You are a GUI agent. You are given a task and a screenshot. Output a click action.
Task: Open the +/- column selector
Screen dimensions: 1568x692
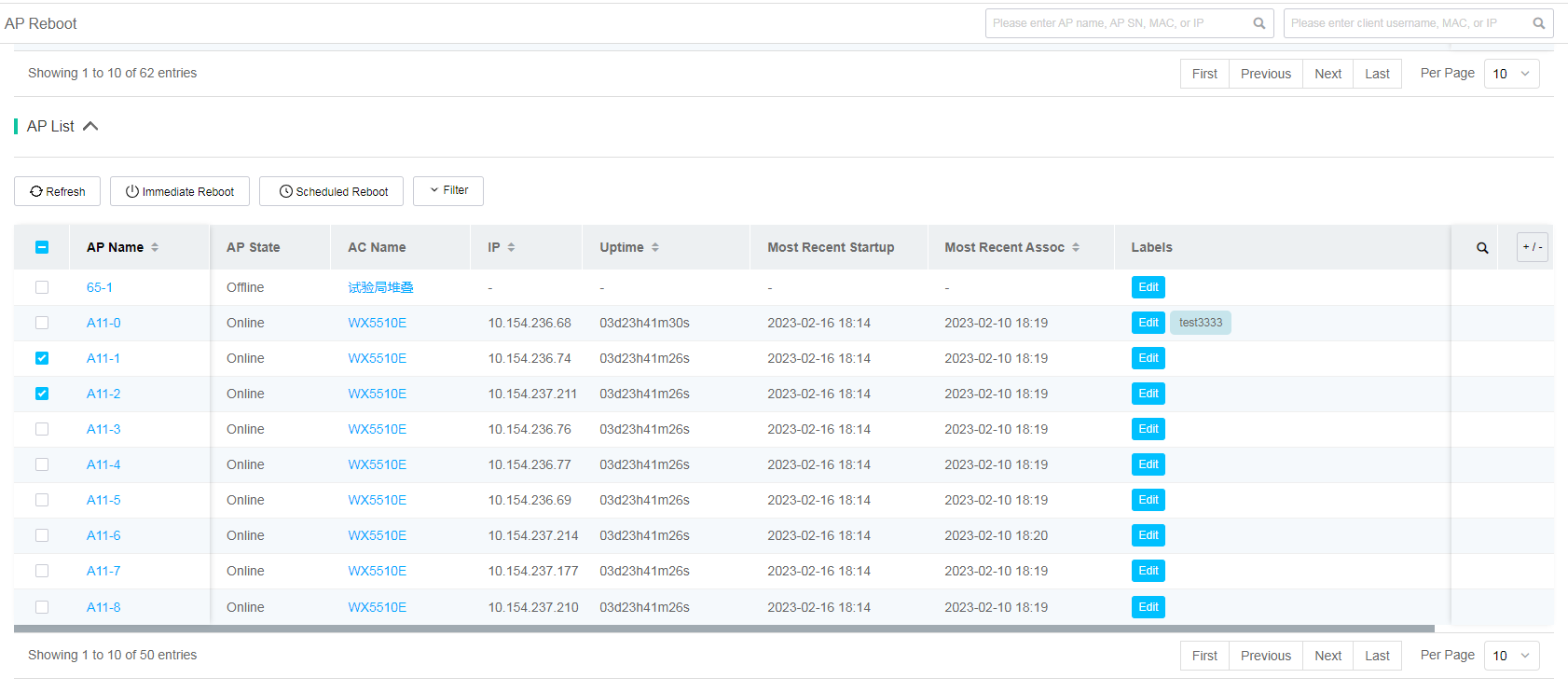(1533, 247)
